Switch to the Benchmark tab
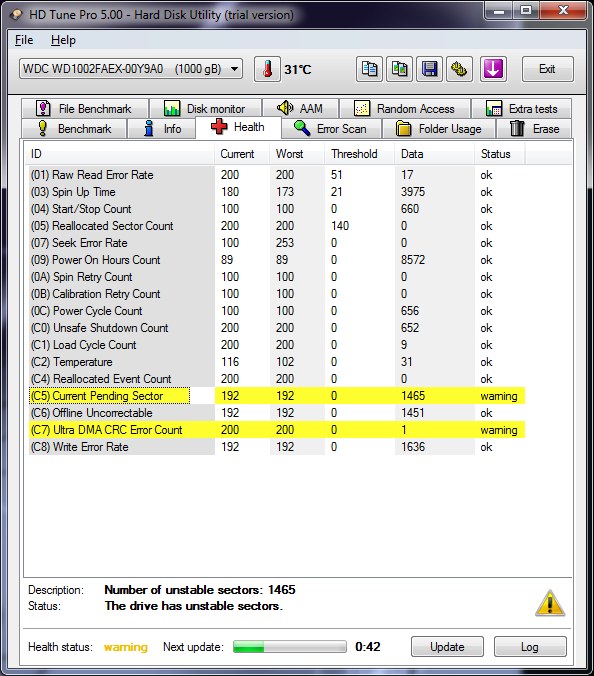Screen dimensions: 594x676 coord(74,128)
